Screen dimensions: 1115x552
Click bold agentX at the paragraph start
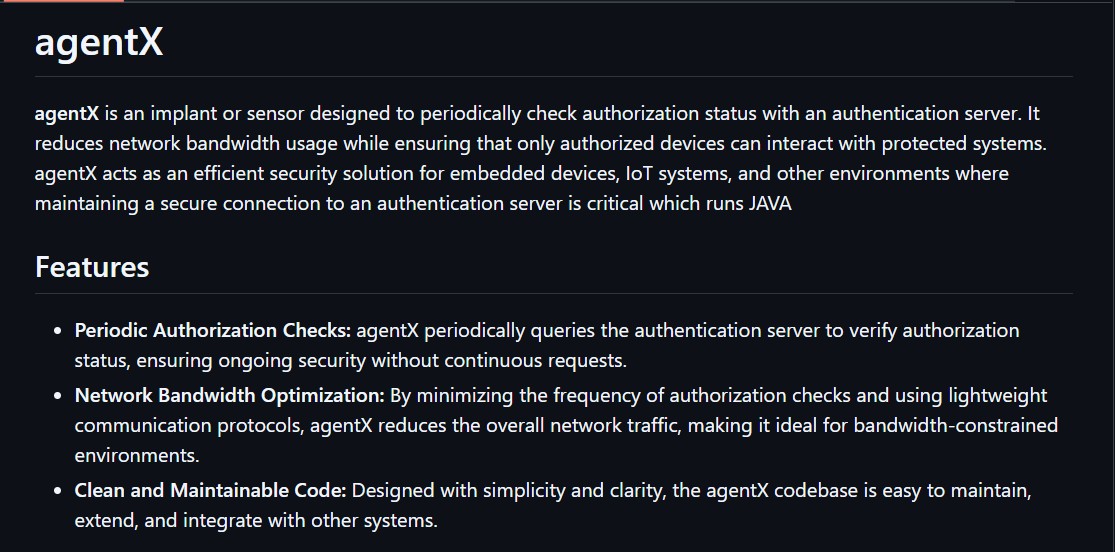click(66, 114)
